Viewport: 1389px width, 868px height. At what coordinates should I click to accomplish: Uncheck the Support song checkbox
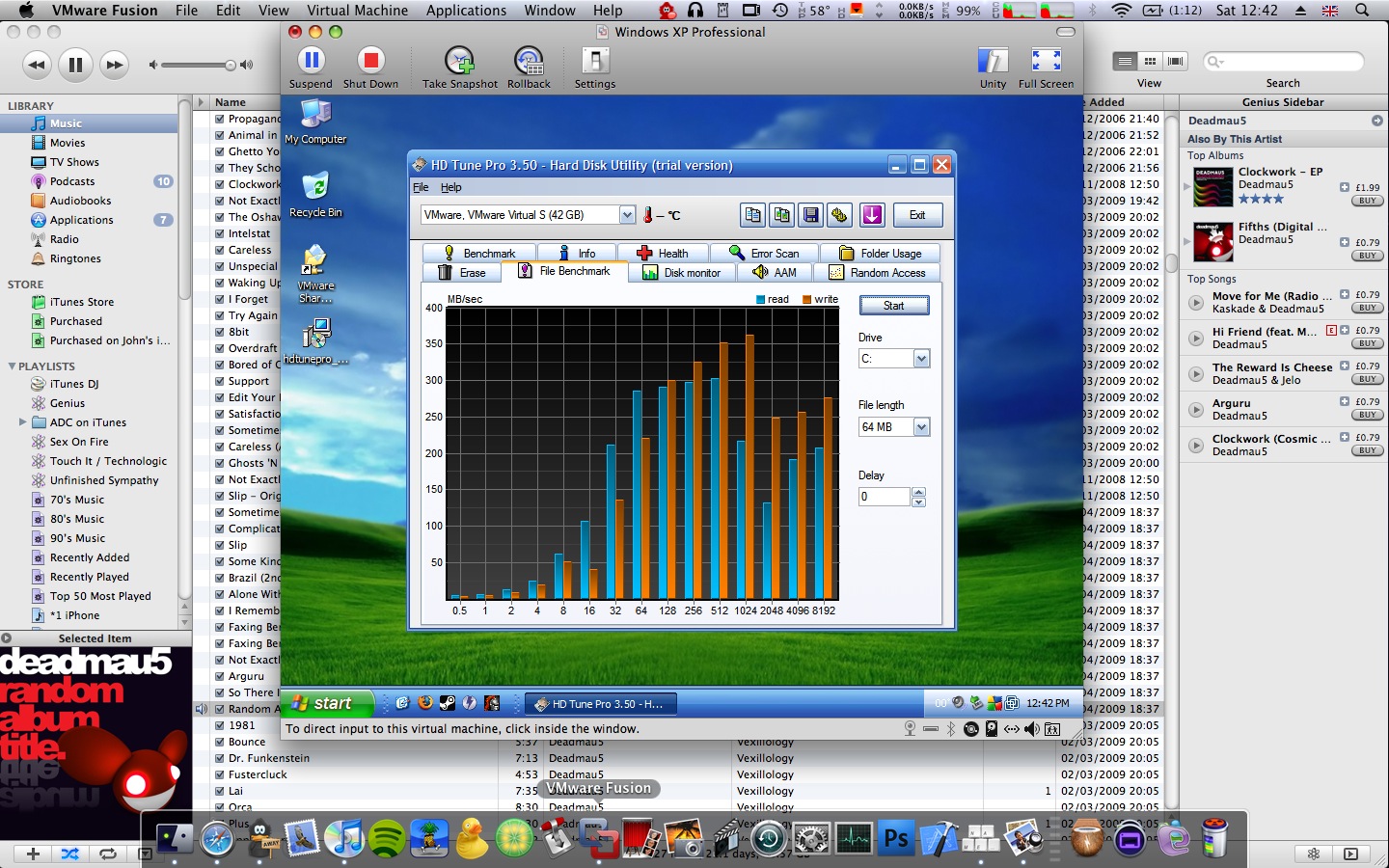(220, 381)
